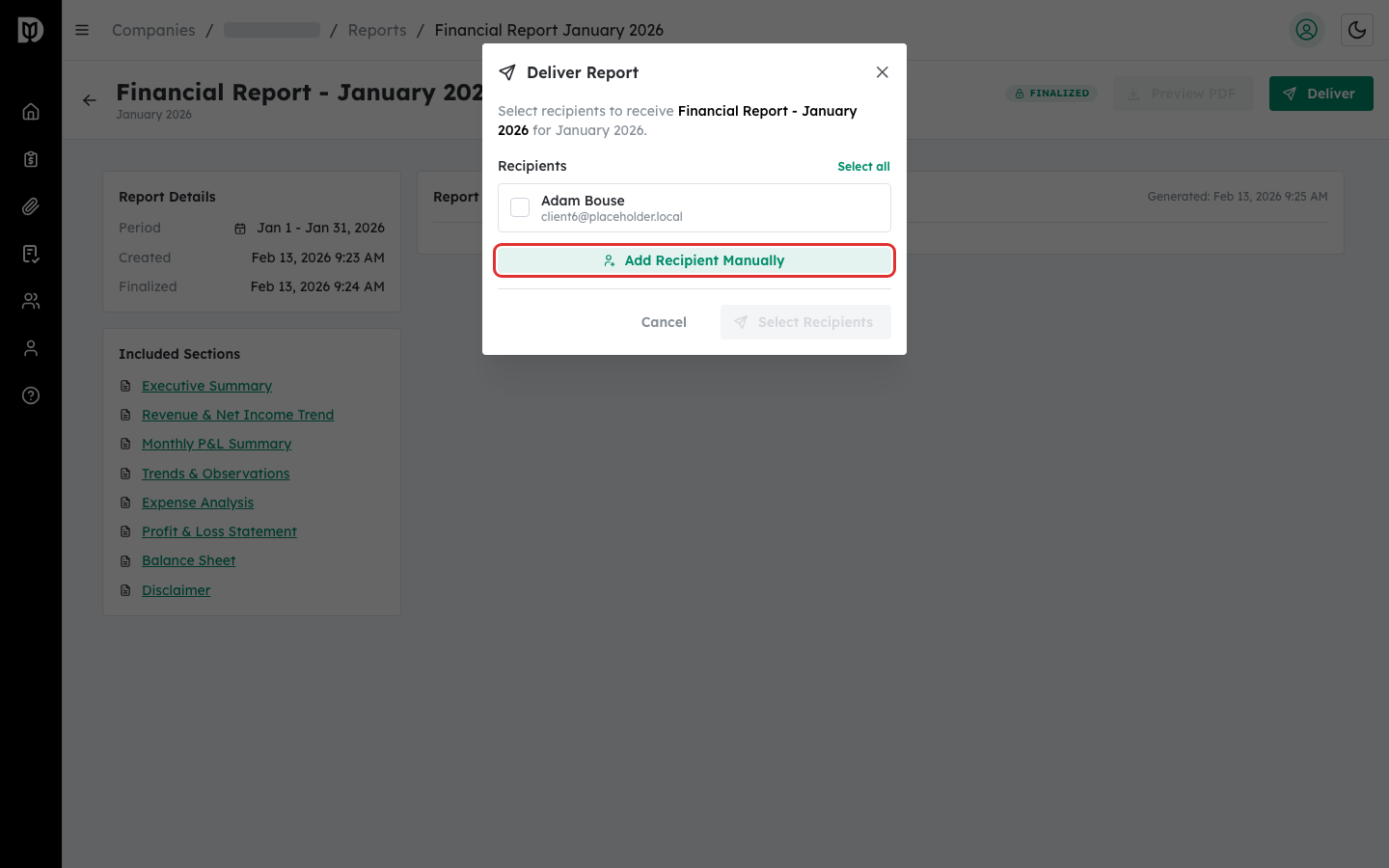Open the Reports checklist icon in sidebar
Viewport: 1389px width, 868px height.
(31, 253)
